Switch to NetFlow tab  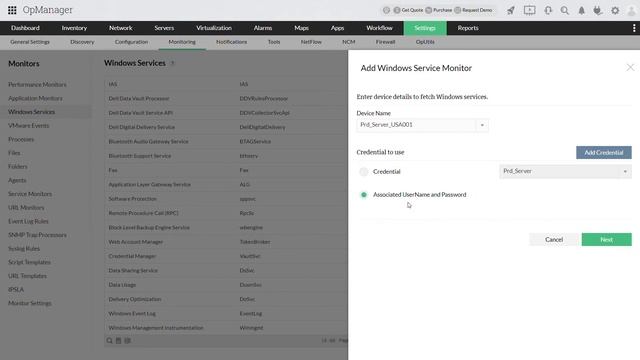pyautogui.click(x=311, y=42)
